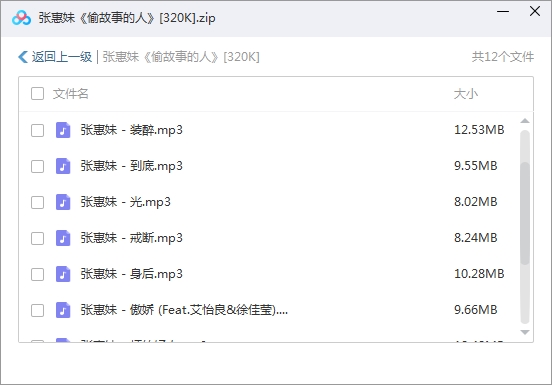Click the scrollbar up arrow
Viewport: 552px width, 385px height.
[x=525, y=121]
